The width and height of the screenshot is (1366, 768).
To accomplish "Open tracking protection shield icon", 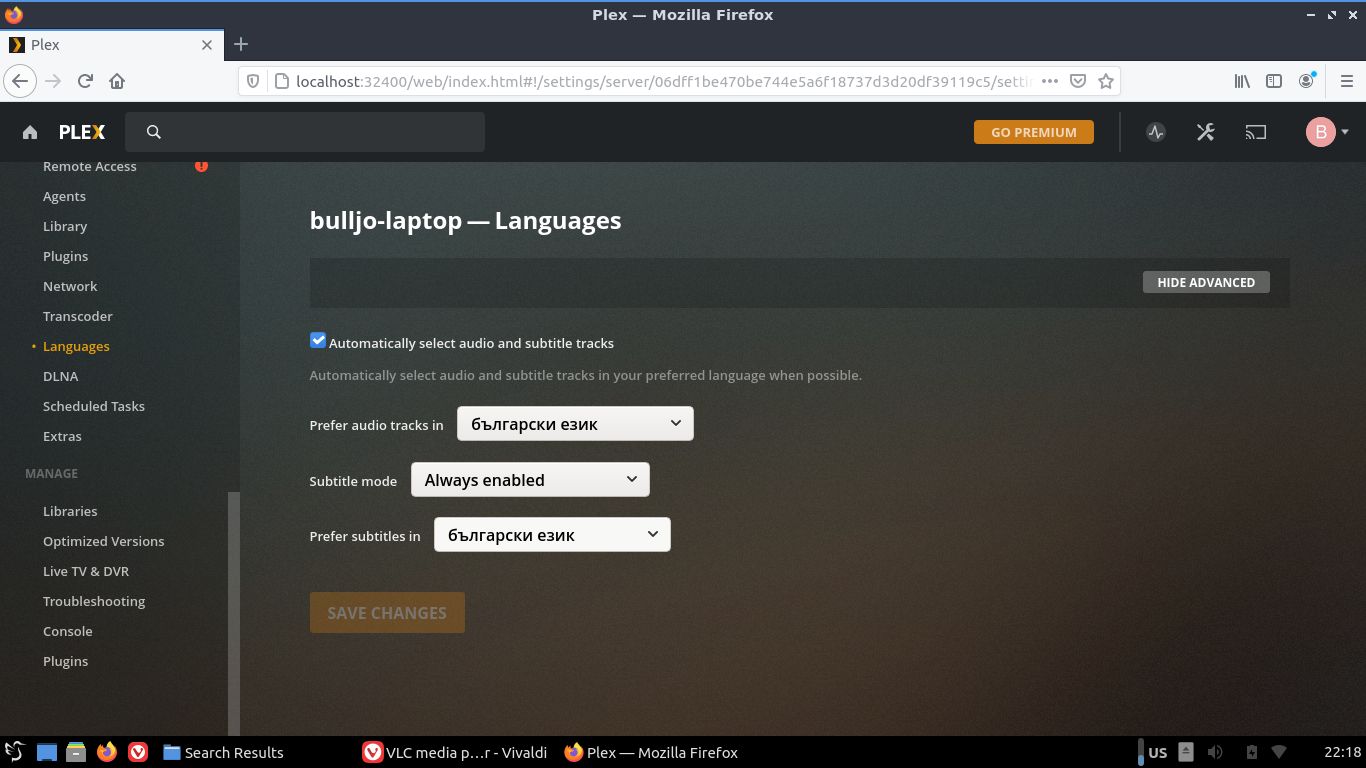I will [x=253, y=81].
